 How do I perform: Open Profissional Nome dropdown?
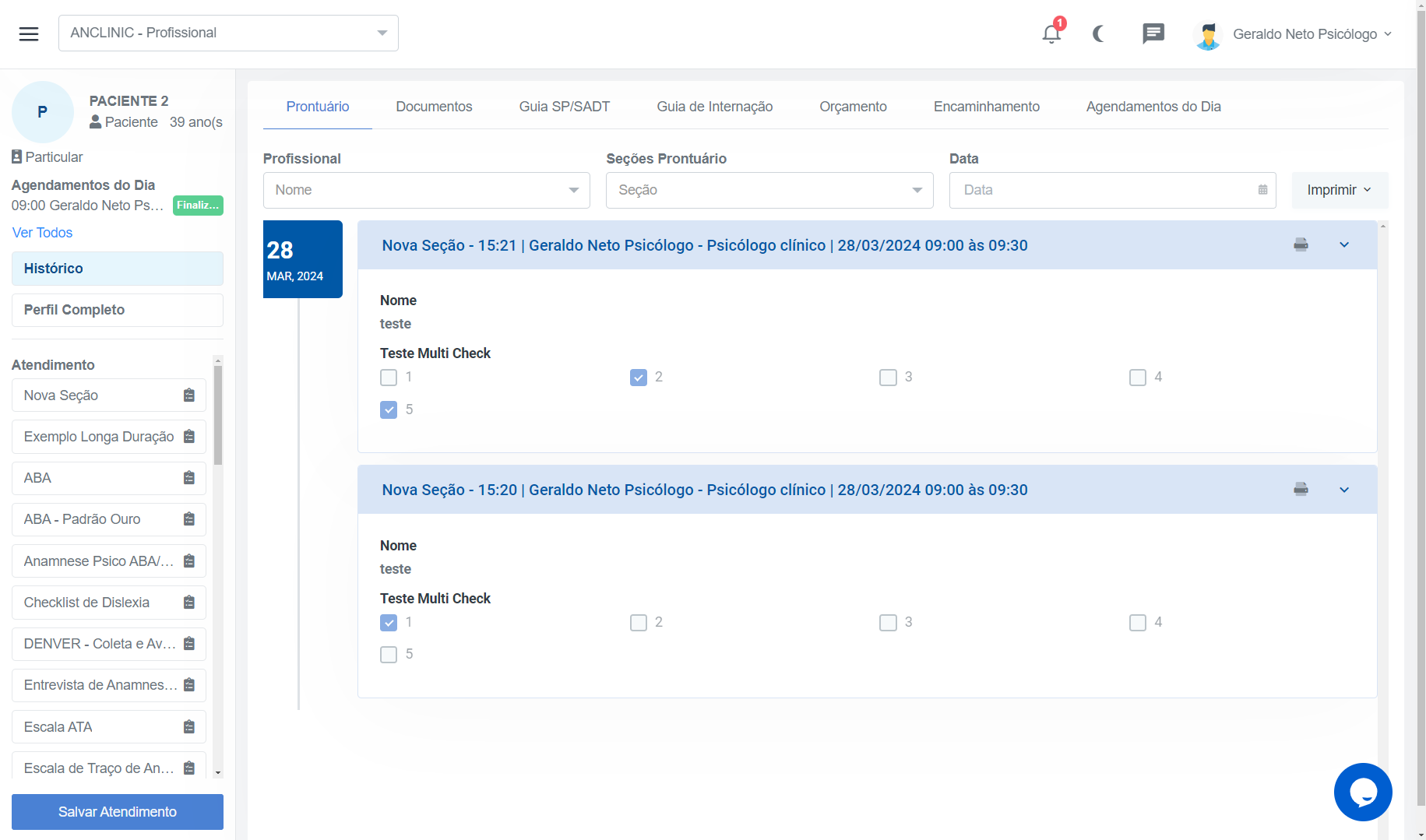[x=427, y=190]
